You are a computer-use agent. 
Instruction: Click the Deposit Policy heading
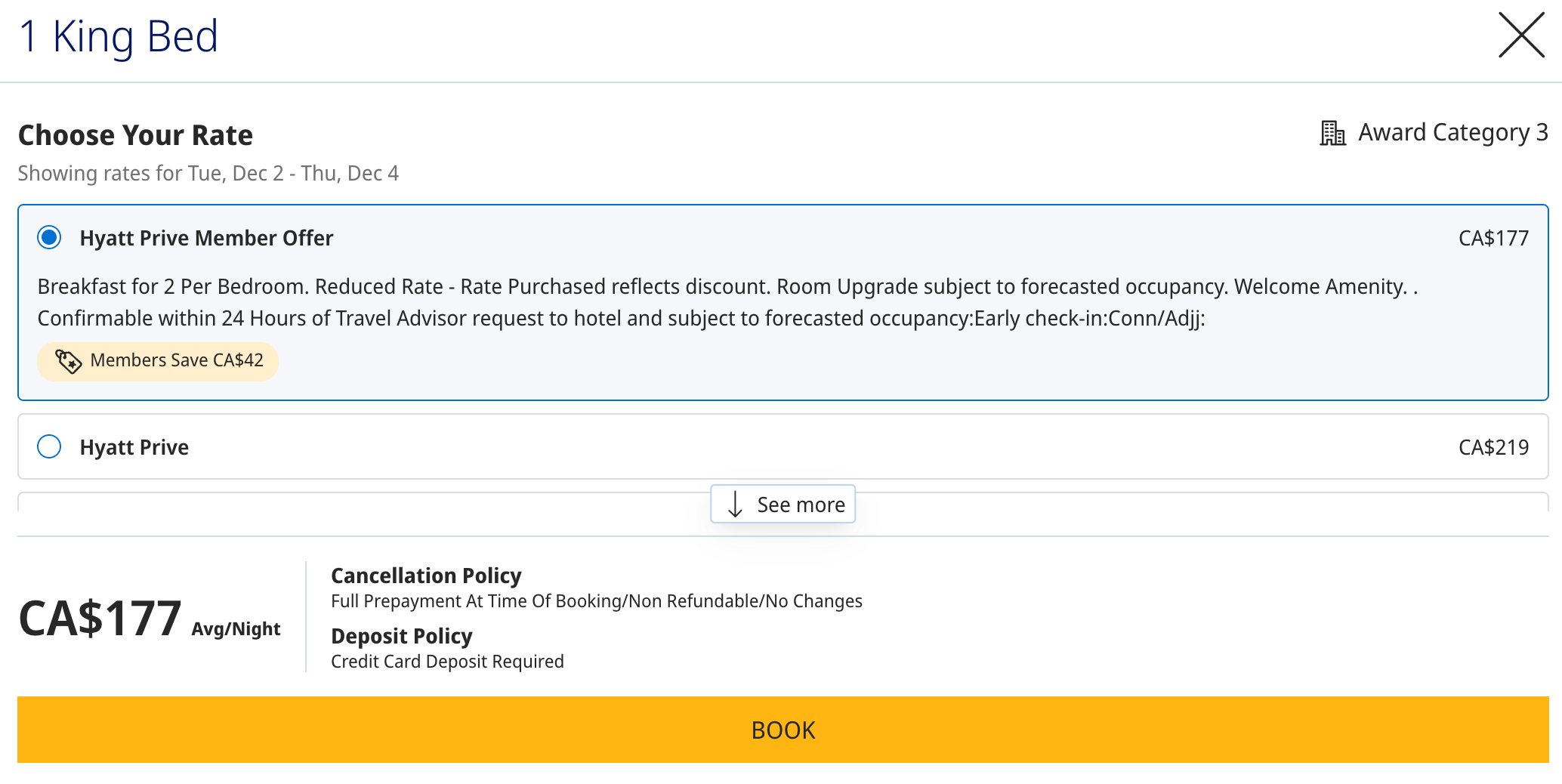pyautogui.click(x=401, y=636)
